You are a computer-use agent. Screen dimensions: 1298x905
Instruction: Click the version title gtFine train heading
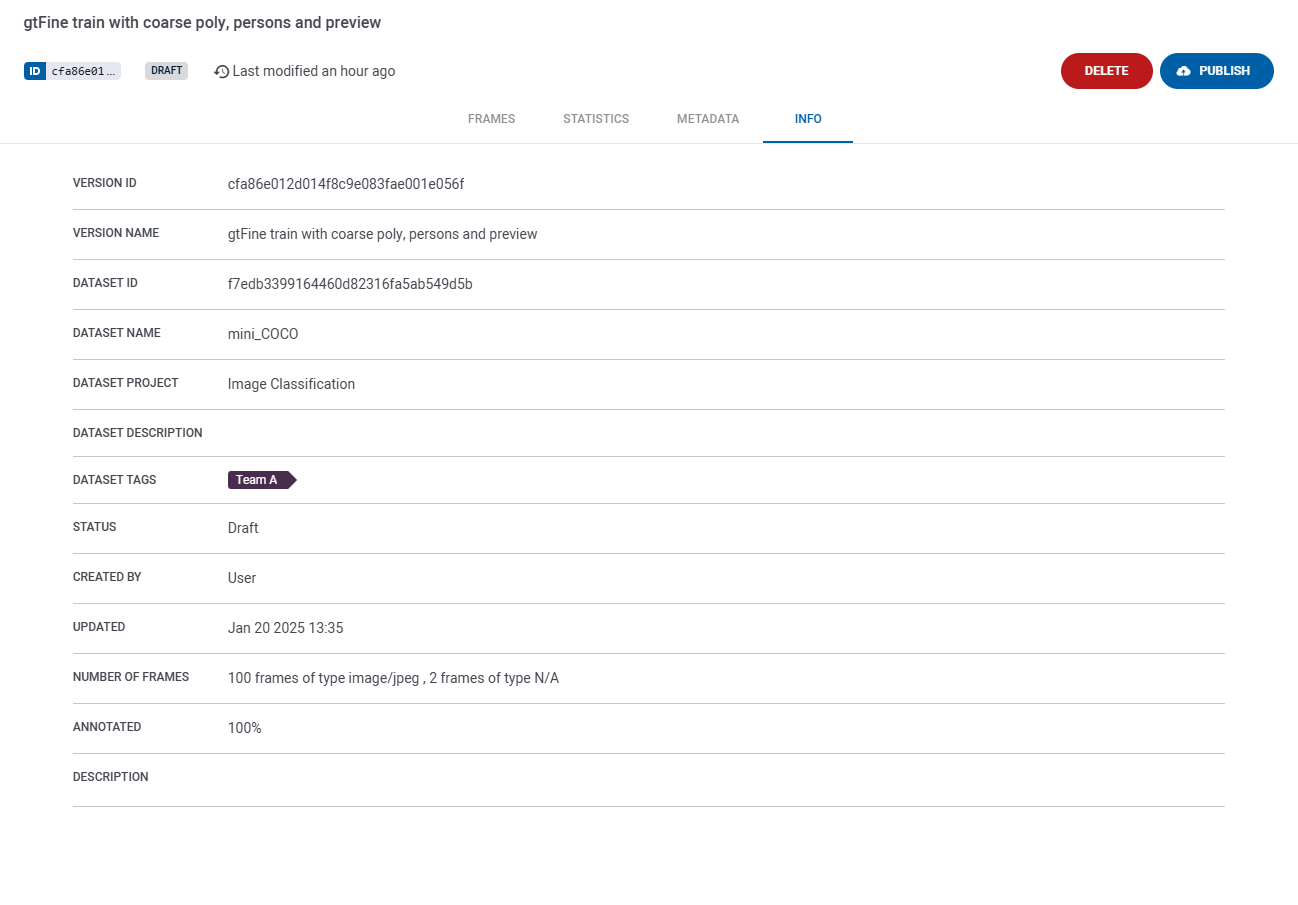[x=203, y=22]
